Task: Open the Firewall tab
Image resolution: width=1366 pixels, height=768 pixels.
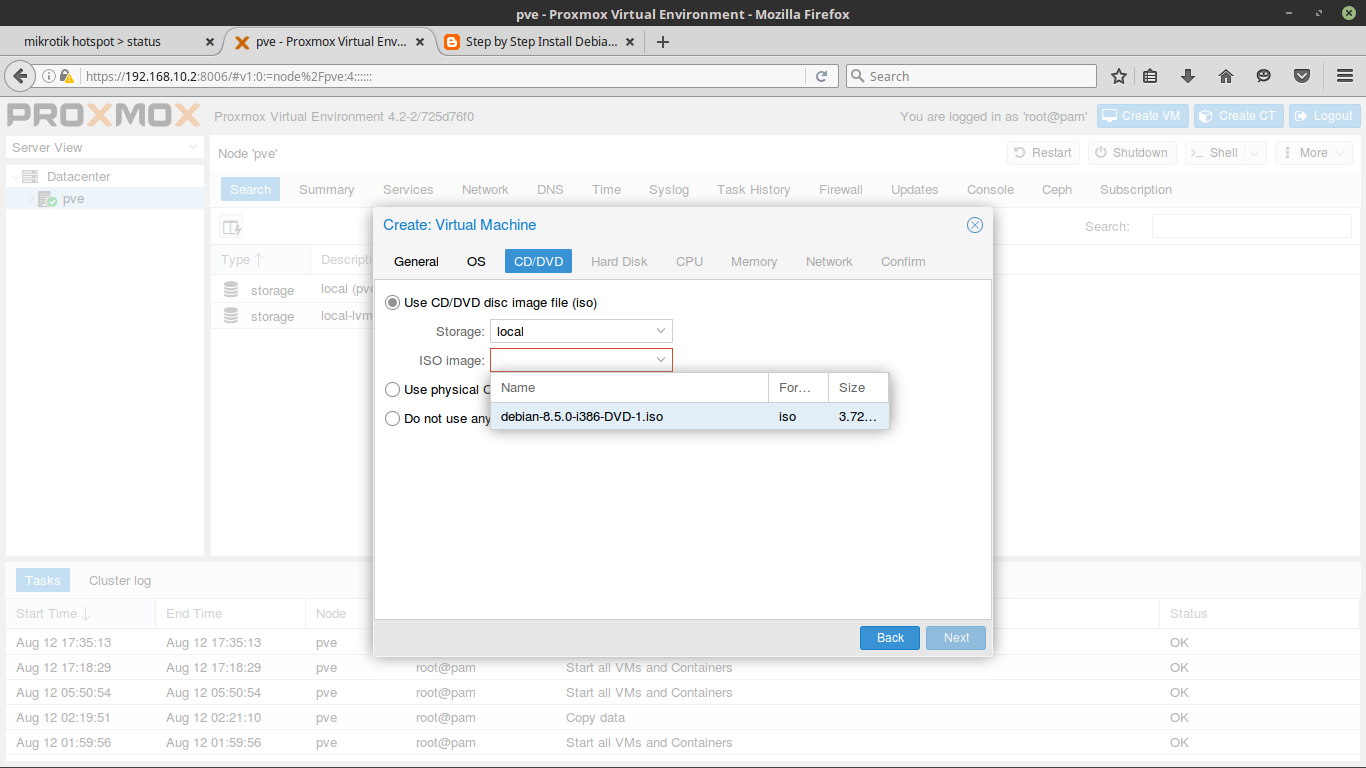Action: pos(841,189)
